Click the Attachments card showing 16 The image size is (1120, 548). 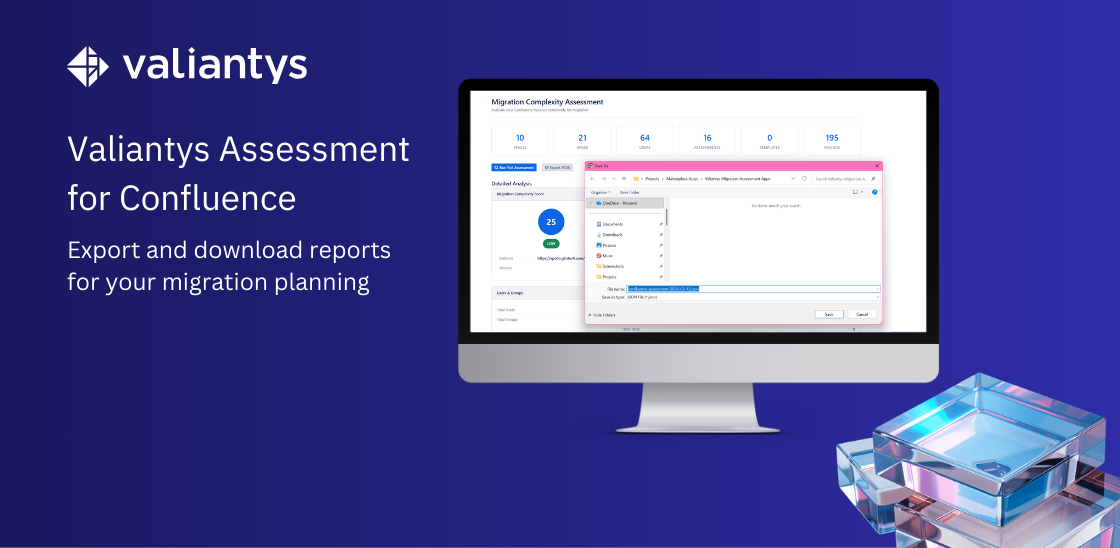(x=707, y=141)
